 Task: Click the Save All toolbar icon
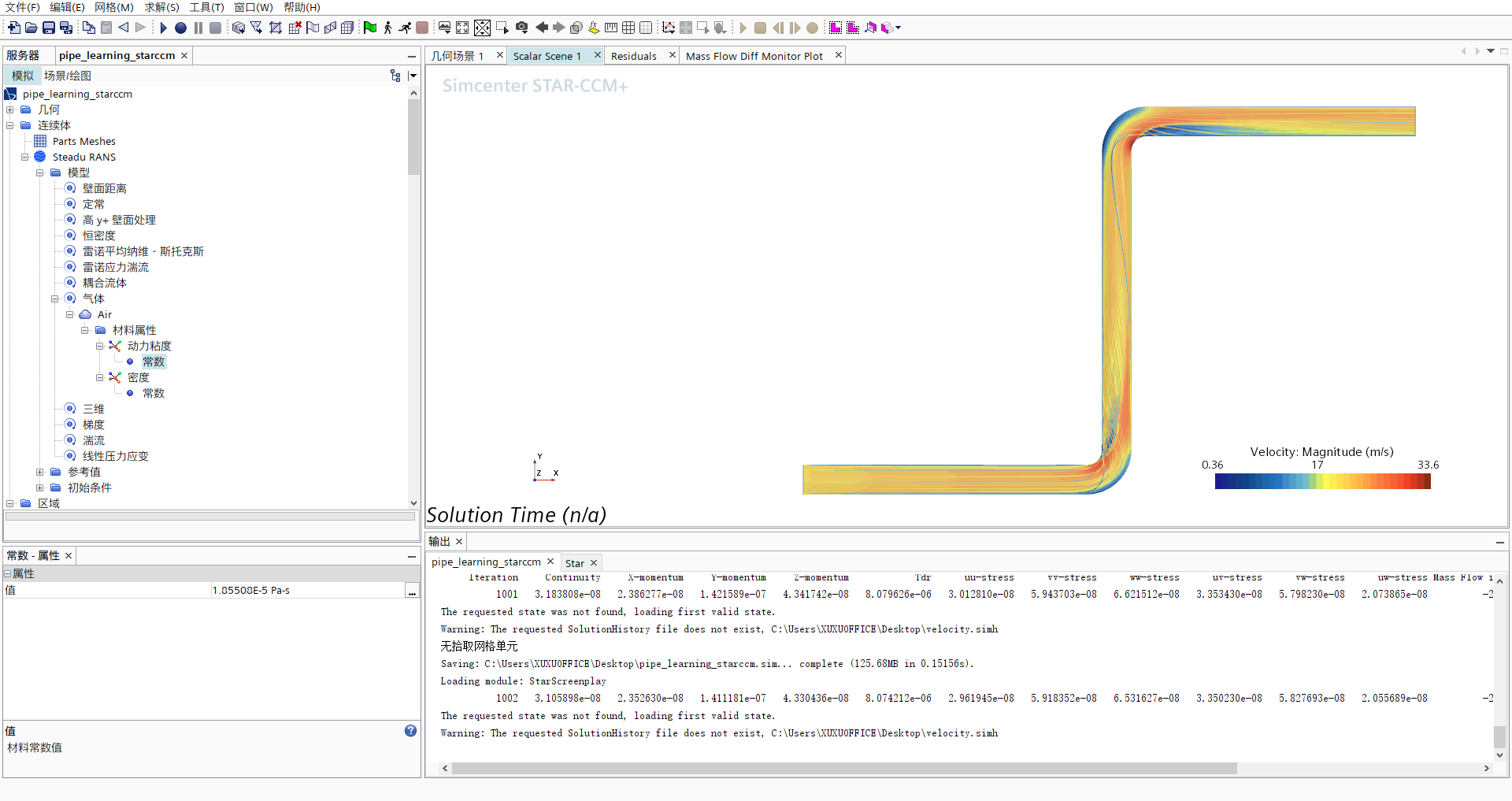pos(66,28)
